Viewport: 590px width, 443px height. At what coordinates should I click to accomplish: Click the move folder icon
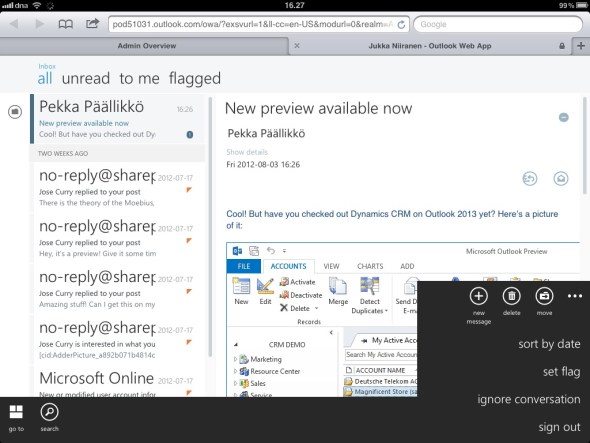point(544,296)
